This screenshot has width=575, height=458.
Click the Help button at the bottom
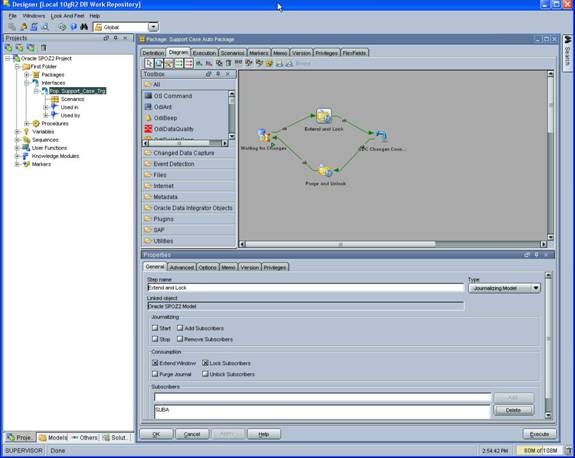coord(264,434)
